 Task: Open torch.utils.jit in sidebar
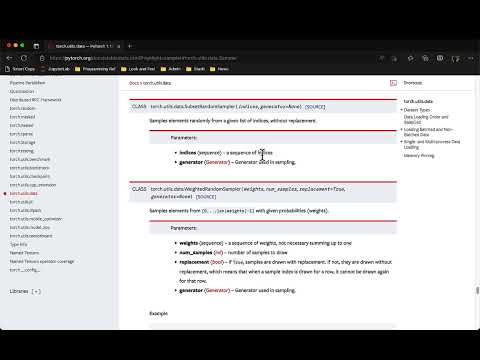(21, 202)
